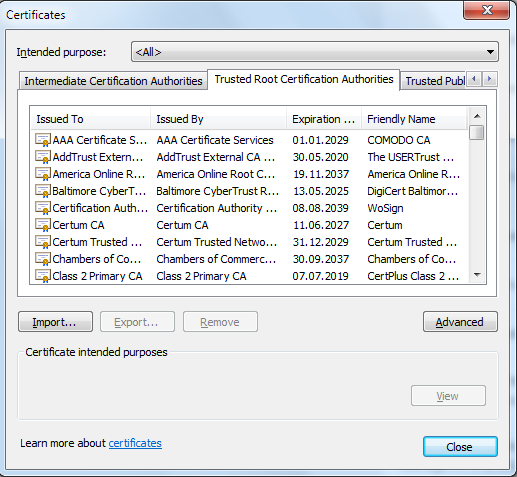Image resolution: width=517 pixels, height=477 pixels.
Task: Click certificate icon for America Online Root row
Action: (43, 174)
